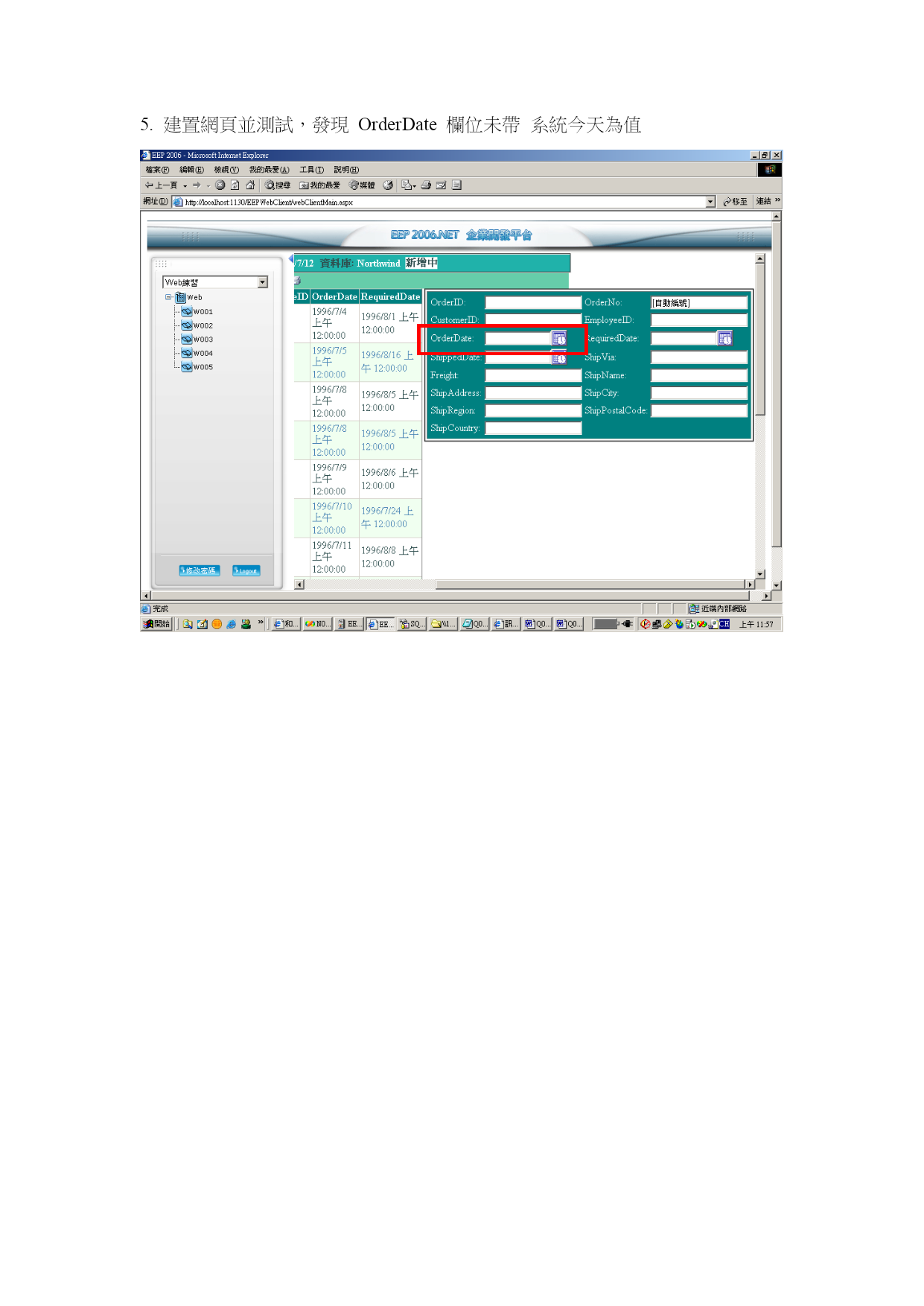Open the 媒體 media toolbar button

point(362,185)
